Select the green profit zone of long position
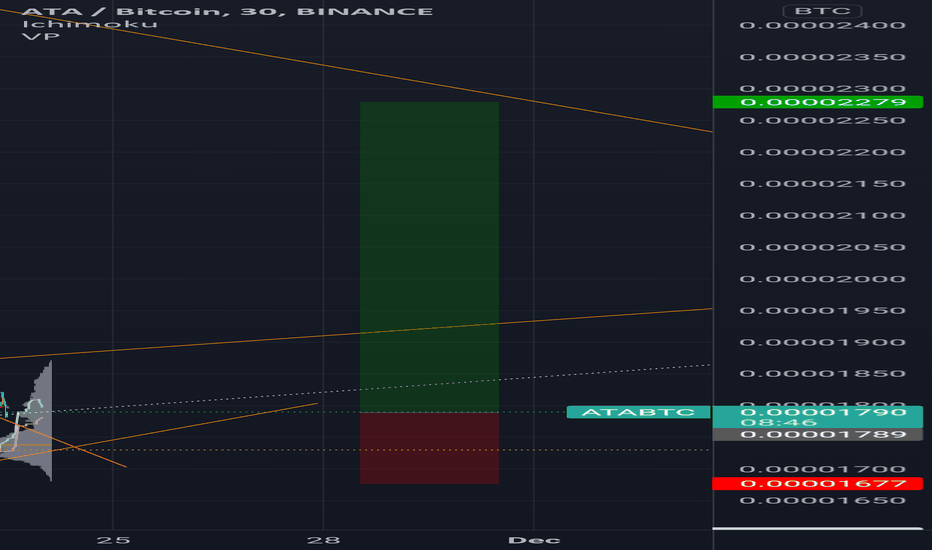 coord(429,257)
